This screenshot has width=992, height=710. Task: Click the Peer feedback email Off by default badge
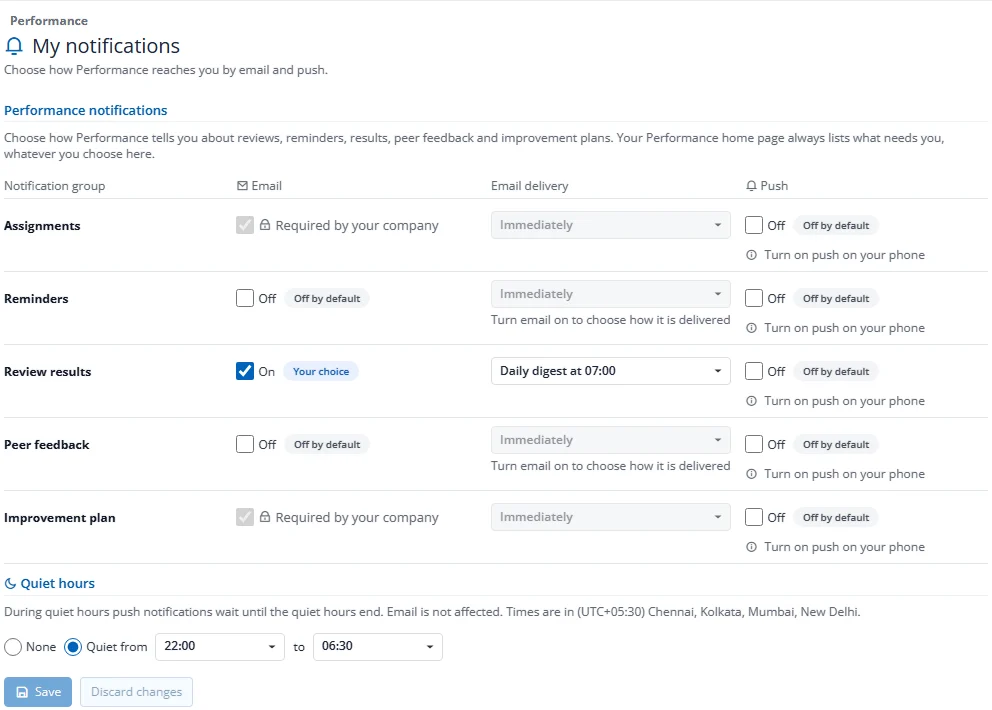(x=327, y=445)
